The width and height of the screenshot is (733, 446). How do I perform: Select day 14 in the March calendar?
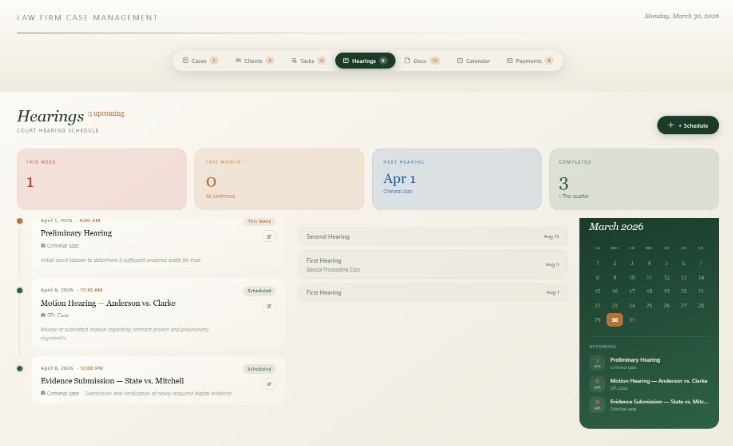(x=701, y=277)
